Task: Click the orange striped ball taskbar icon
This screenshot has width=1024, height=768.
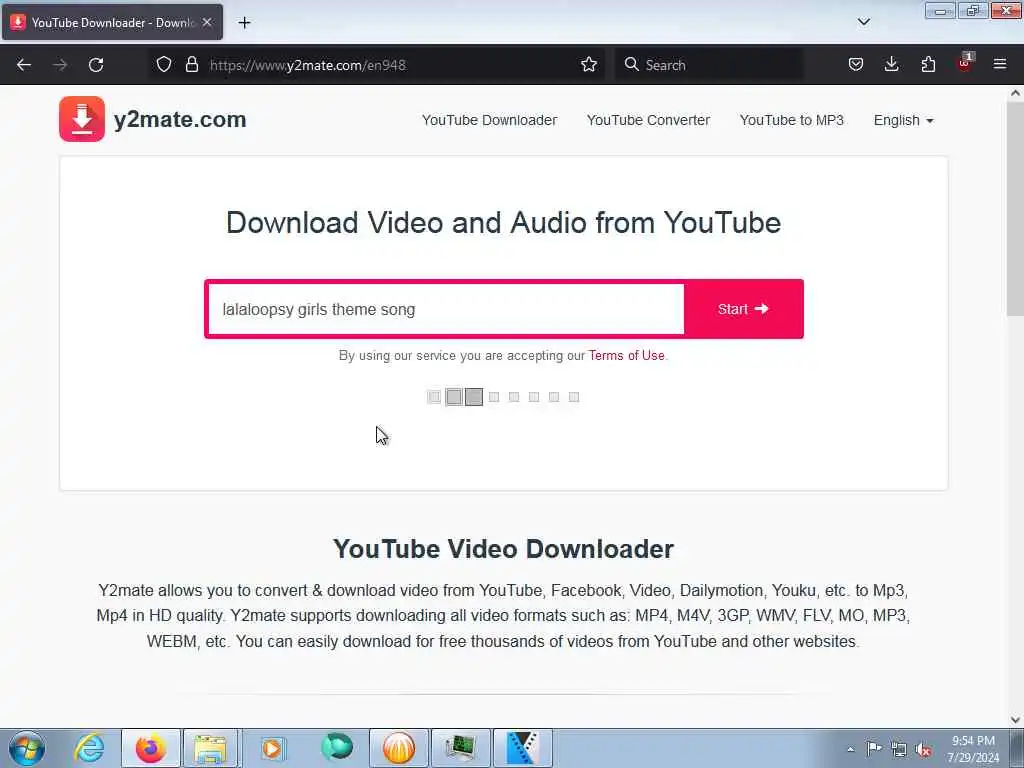Action: pyautogui.click(x=399, y=748)
